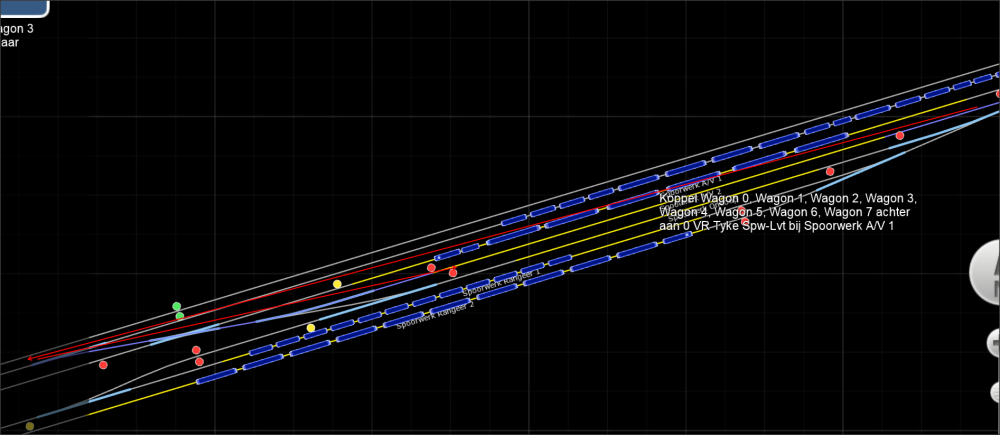Select the yellow signal above the light-blue switch track

click(337, 284)
